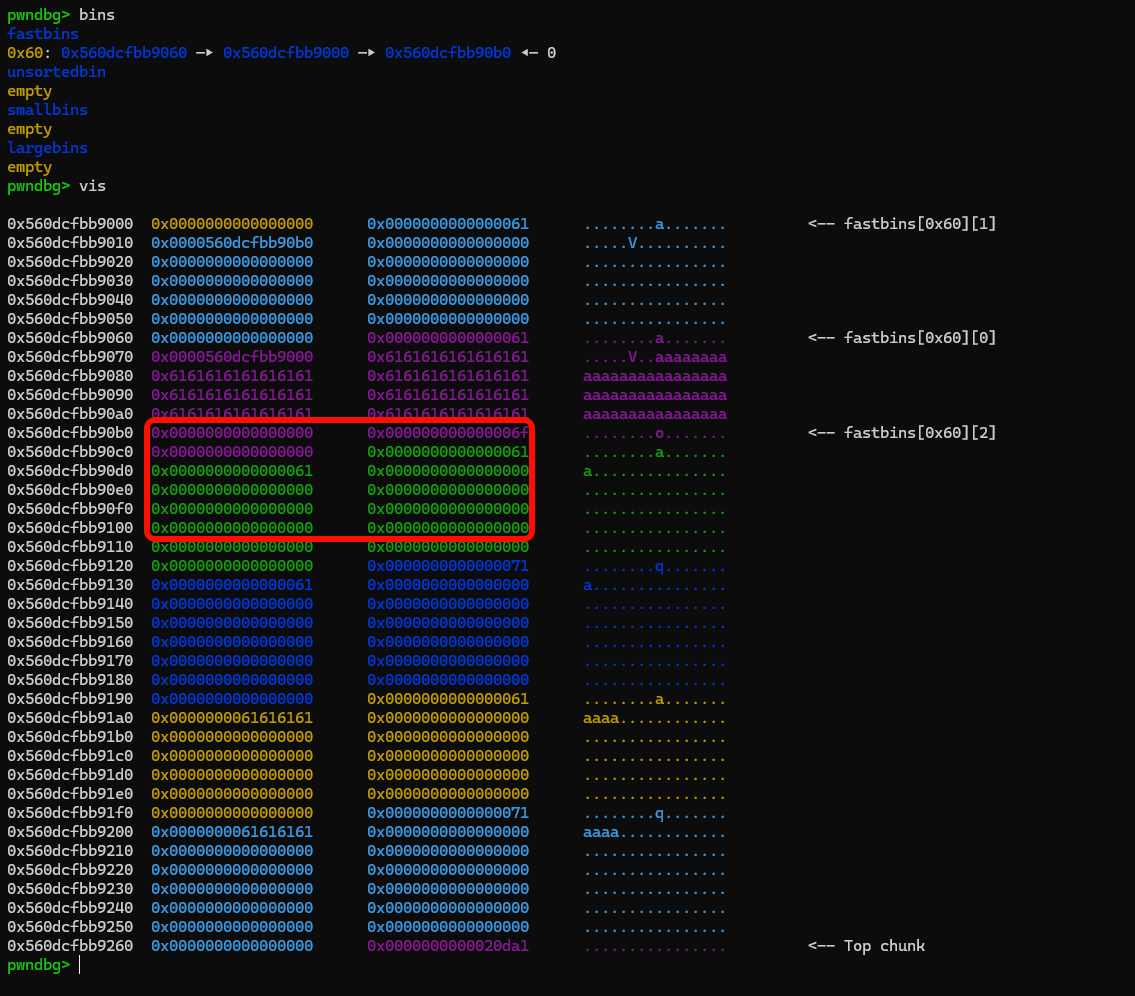Click address 0x560dcfbb9260 in the dump
Viewport: 1135px width, 996px height.
tap(70, 945)
